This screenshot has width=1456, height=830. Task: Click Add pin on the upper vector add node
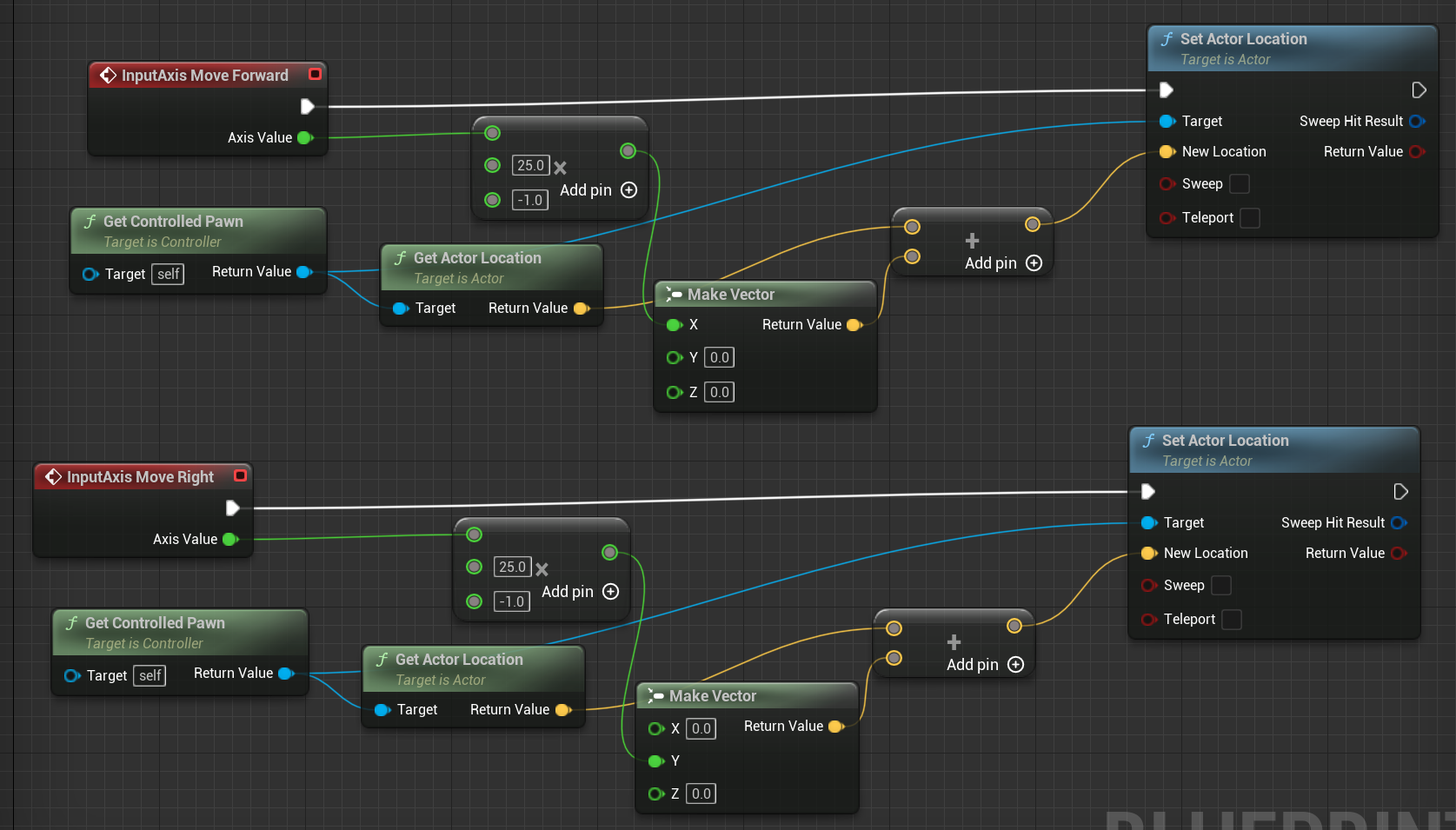click(x=1004, y=263)
